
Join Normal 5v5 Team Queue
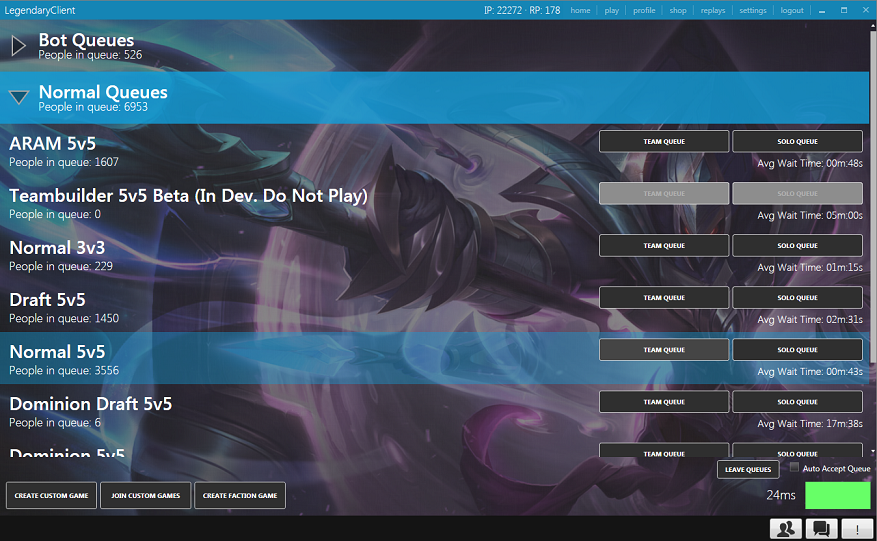664,350
